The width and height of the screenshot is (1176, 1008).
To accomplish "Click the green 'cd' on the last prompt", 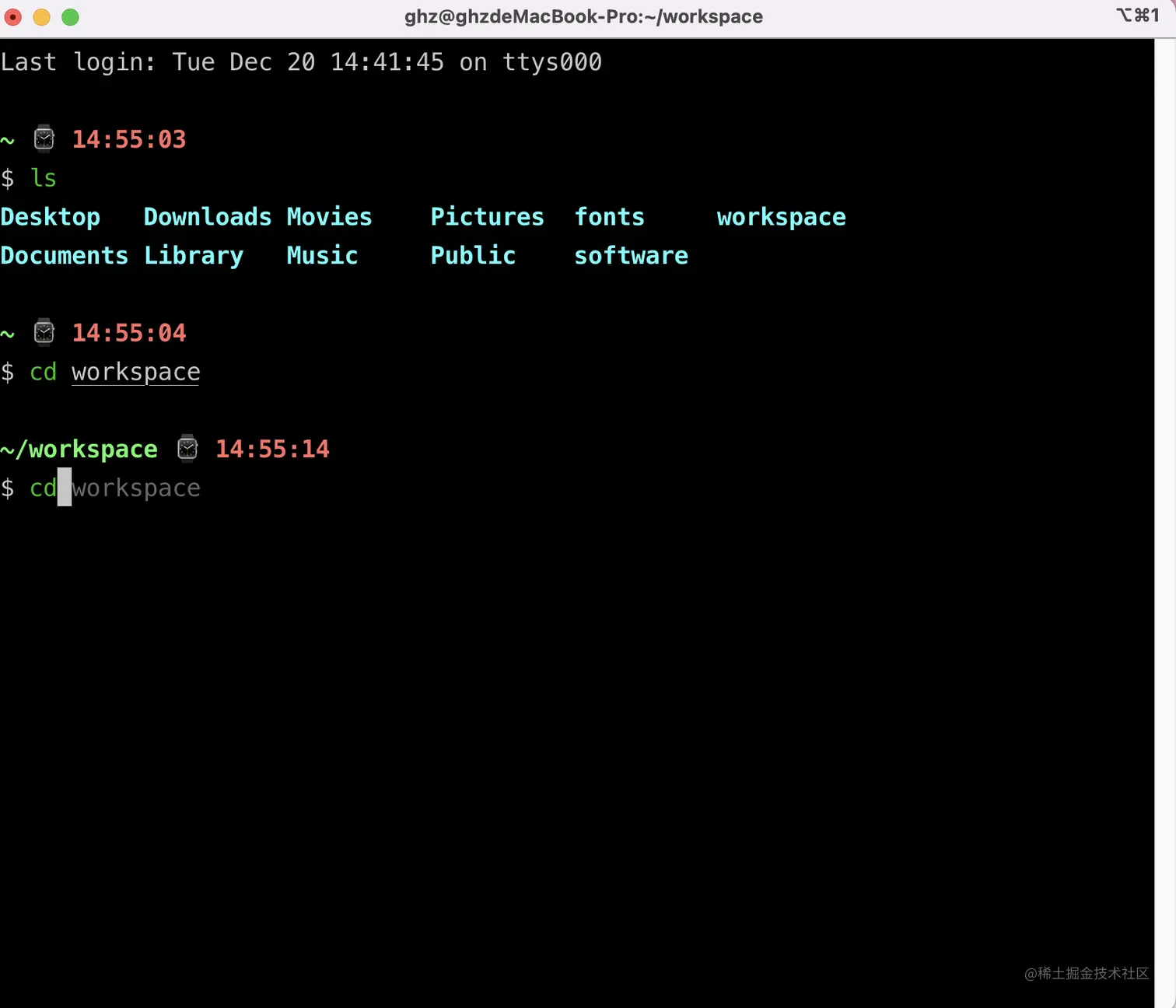I will click(44, 488).
